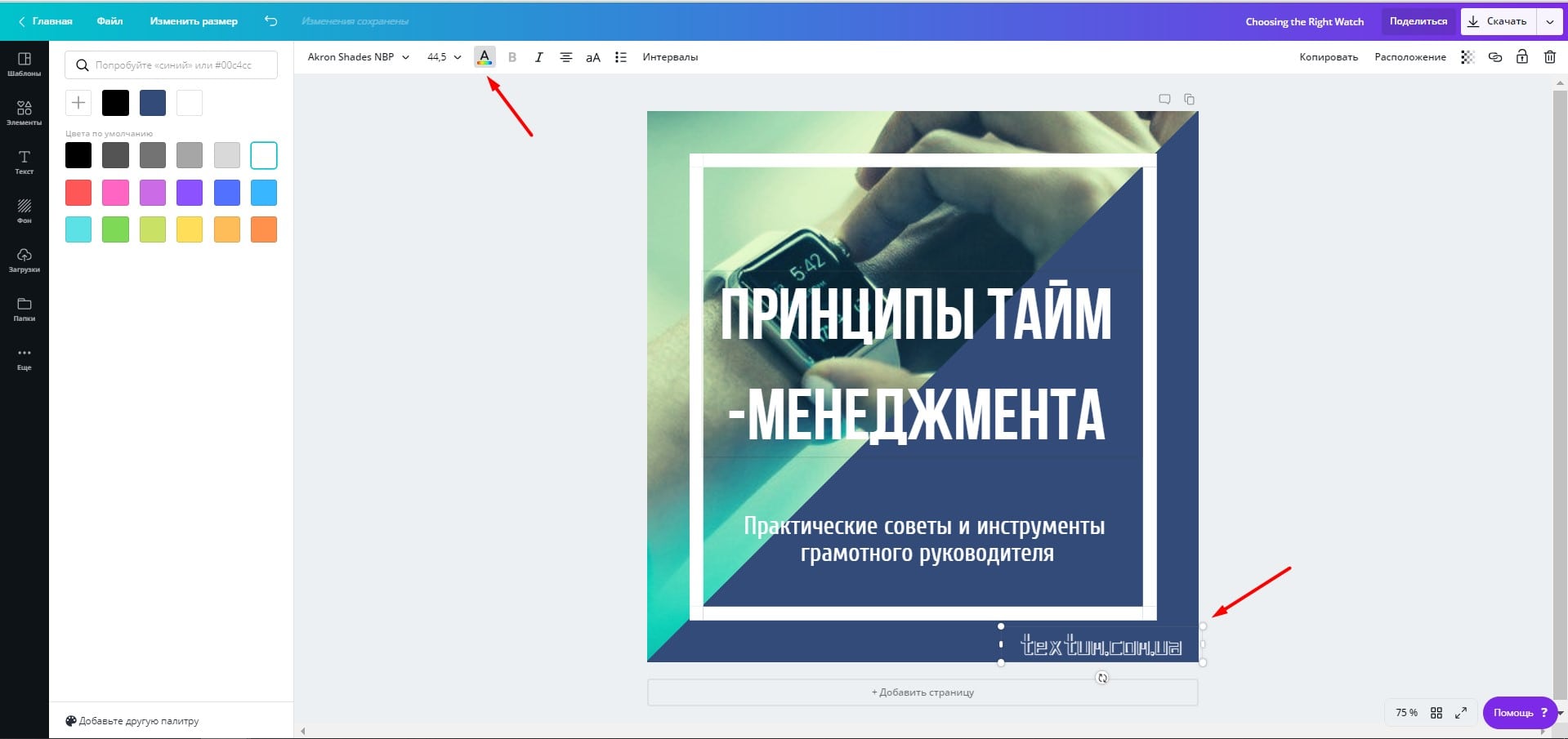Open the Шаблоны templates panel
This screenshot has width=1568, height=739.
click(x=24, y=65)
